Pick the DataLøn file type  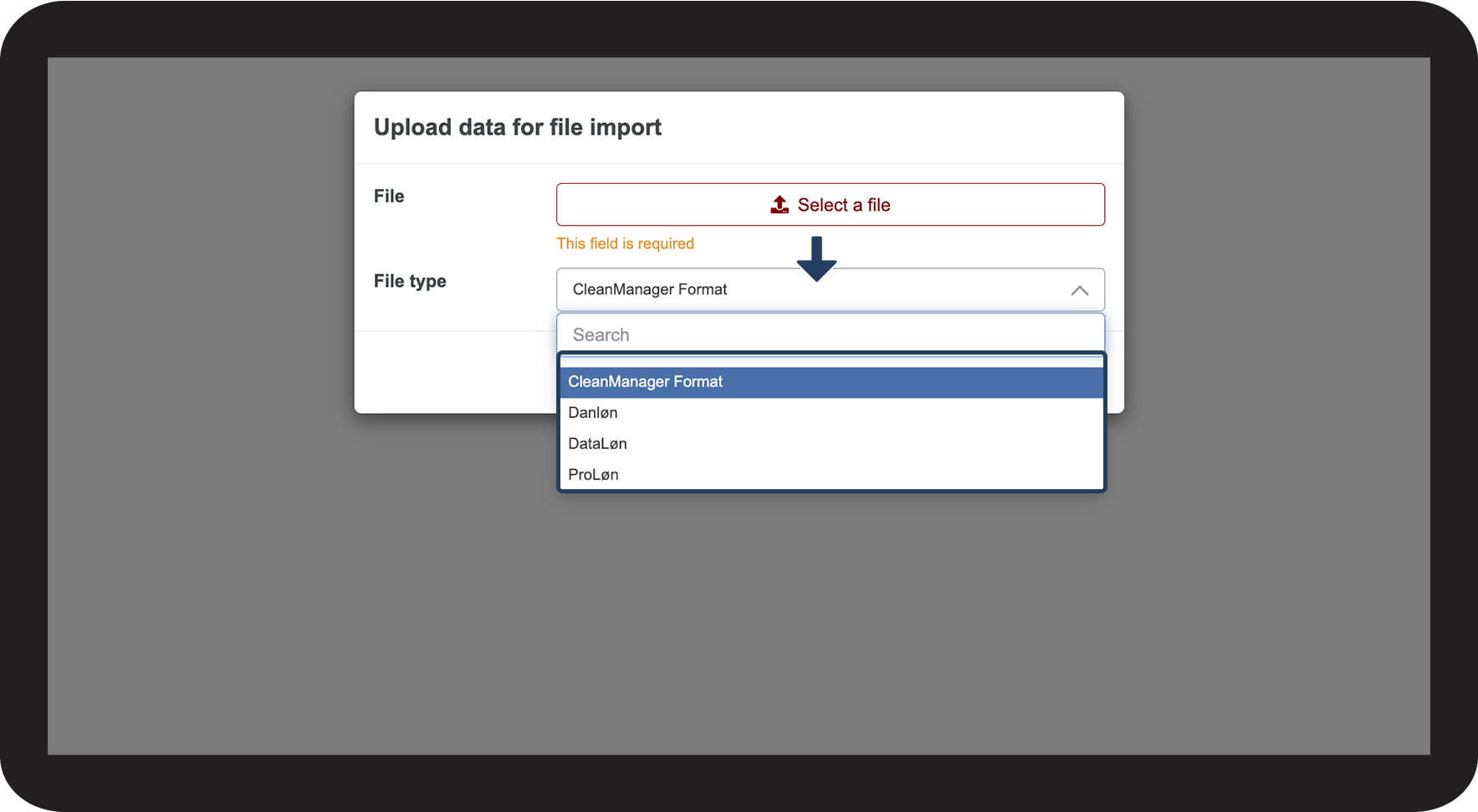click(832, 444)
